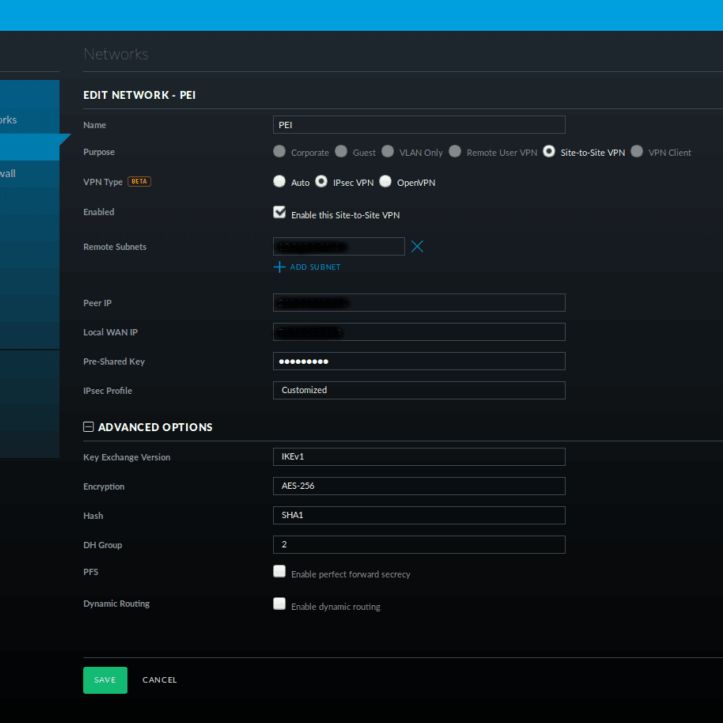Open the Firewall item in the sidebar
Screen dimensions: 723x723
[x=30, y=174]
